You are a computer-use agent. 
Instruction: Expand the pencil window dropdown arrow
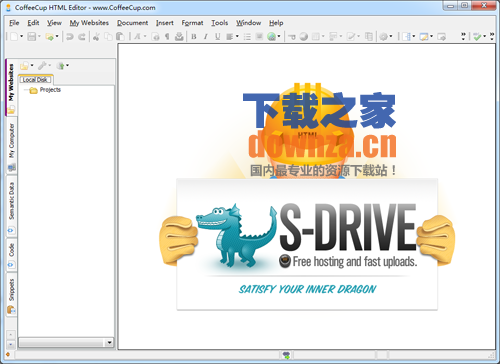[x=431, y=37]
